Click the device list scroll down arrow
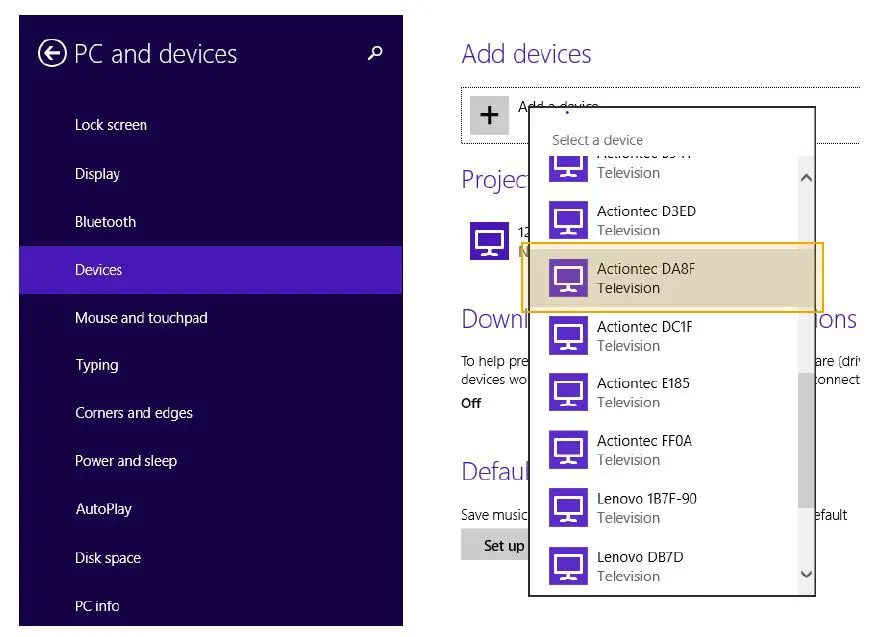The height and width of the screenshot is (637, 892). click(x=806, y=574)
